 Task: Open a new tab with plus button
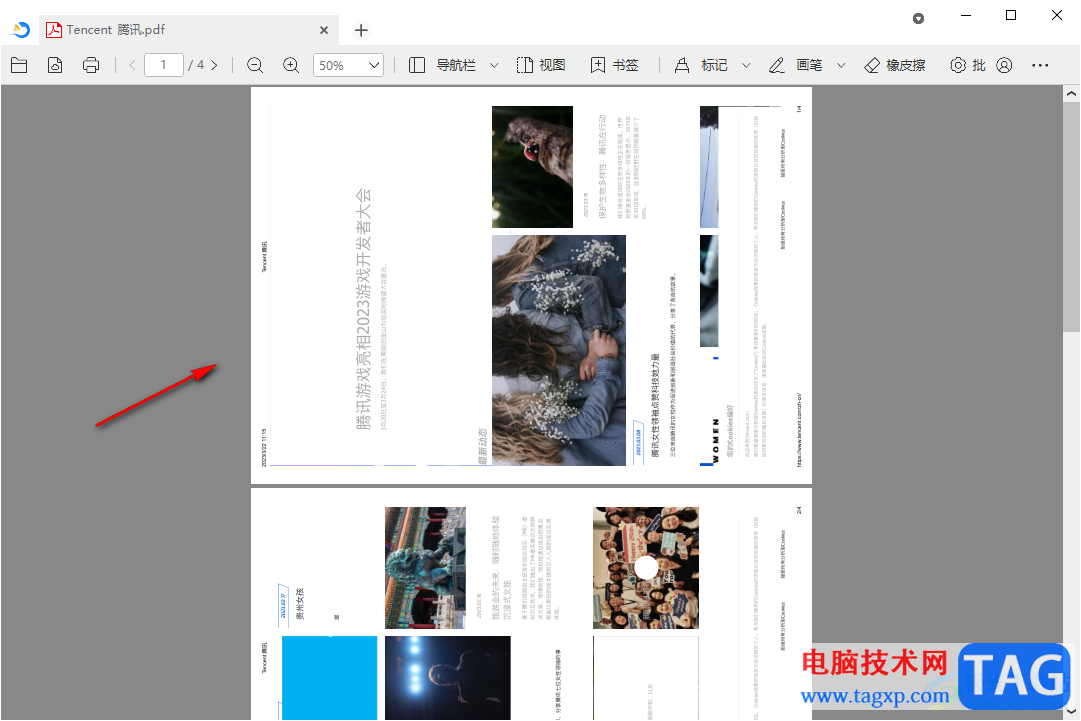(361, 30)
